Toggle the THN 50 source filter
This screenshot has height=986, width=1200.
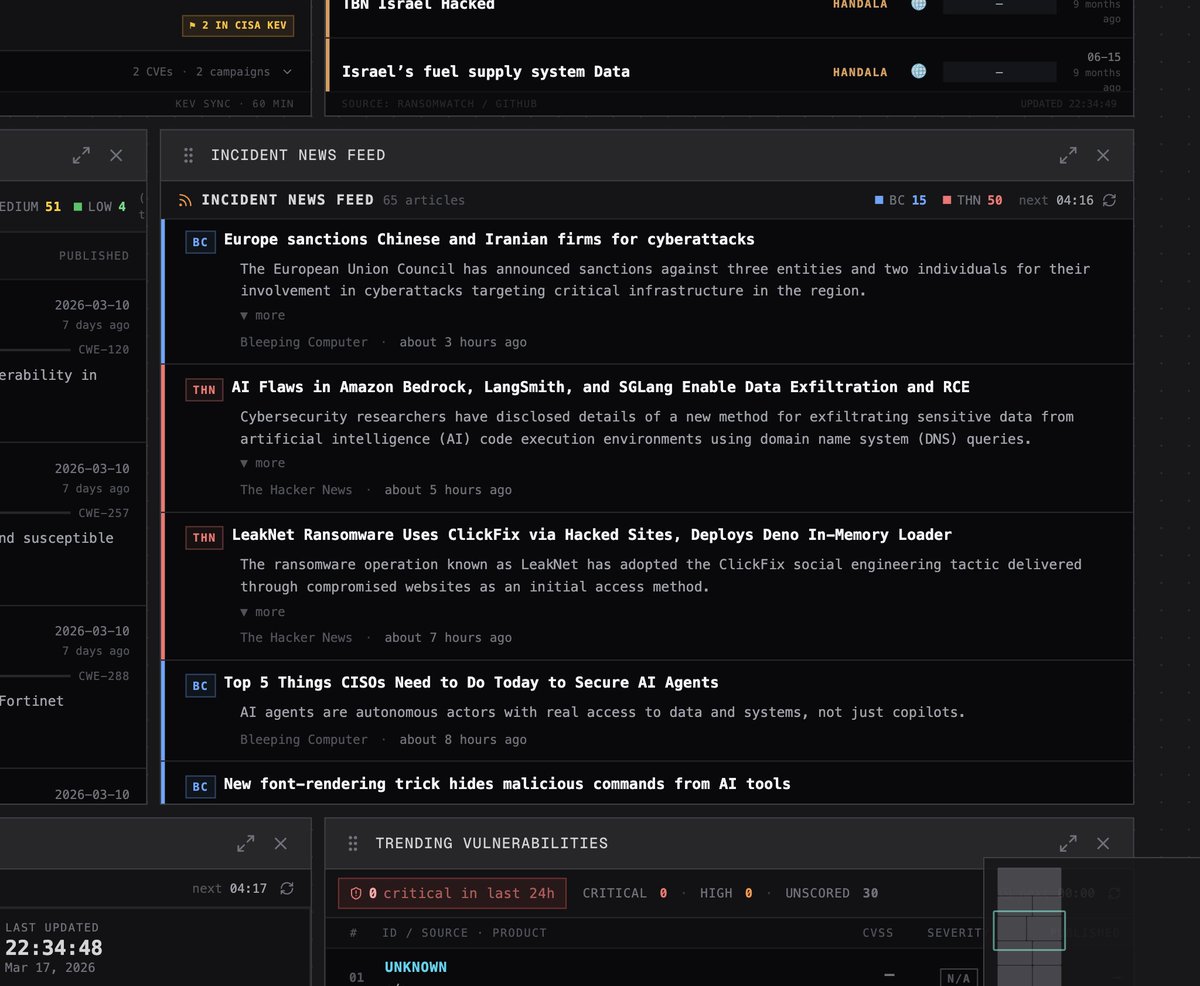[973, 200]
